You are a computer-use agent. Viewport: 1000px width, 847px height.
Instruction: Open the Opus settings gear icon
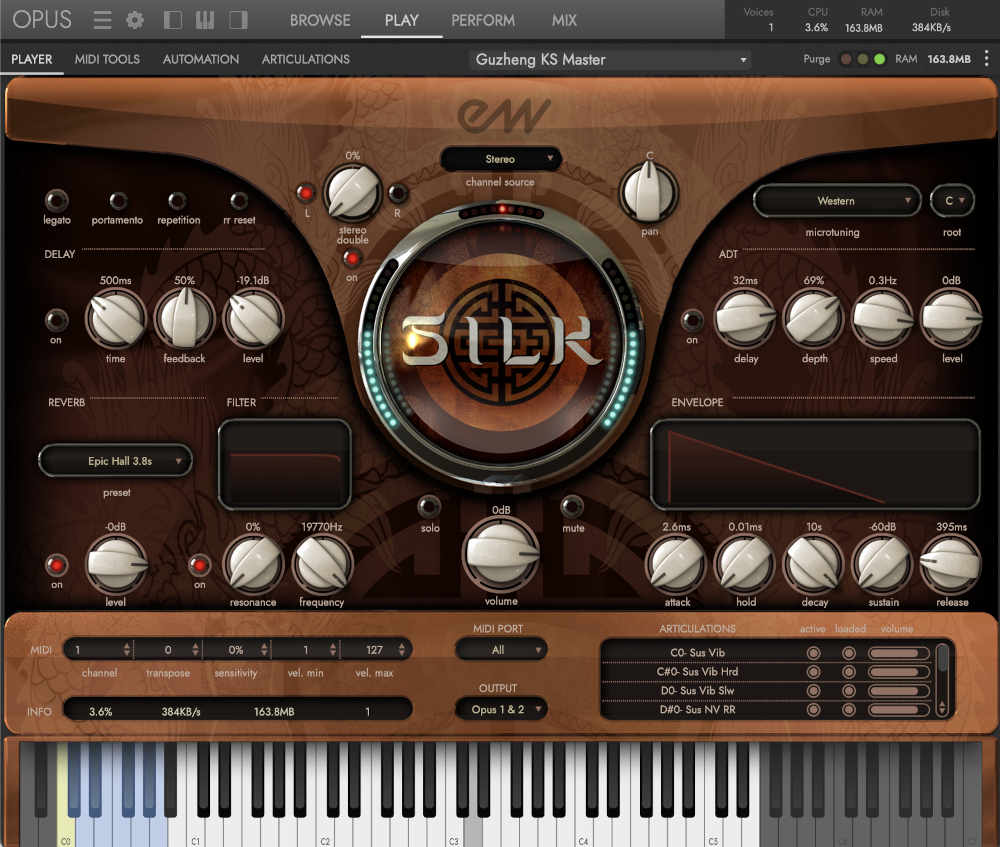click(x=134, y=19)
